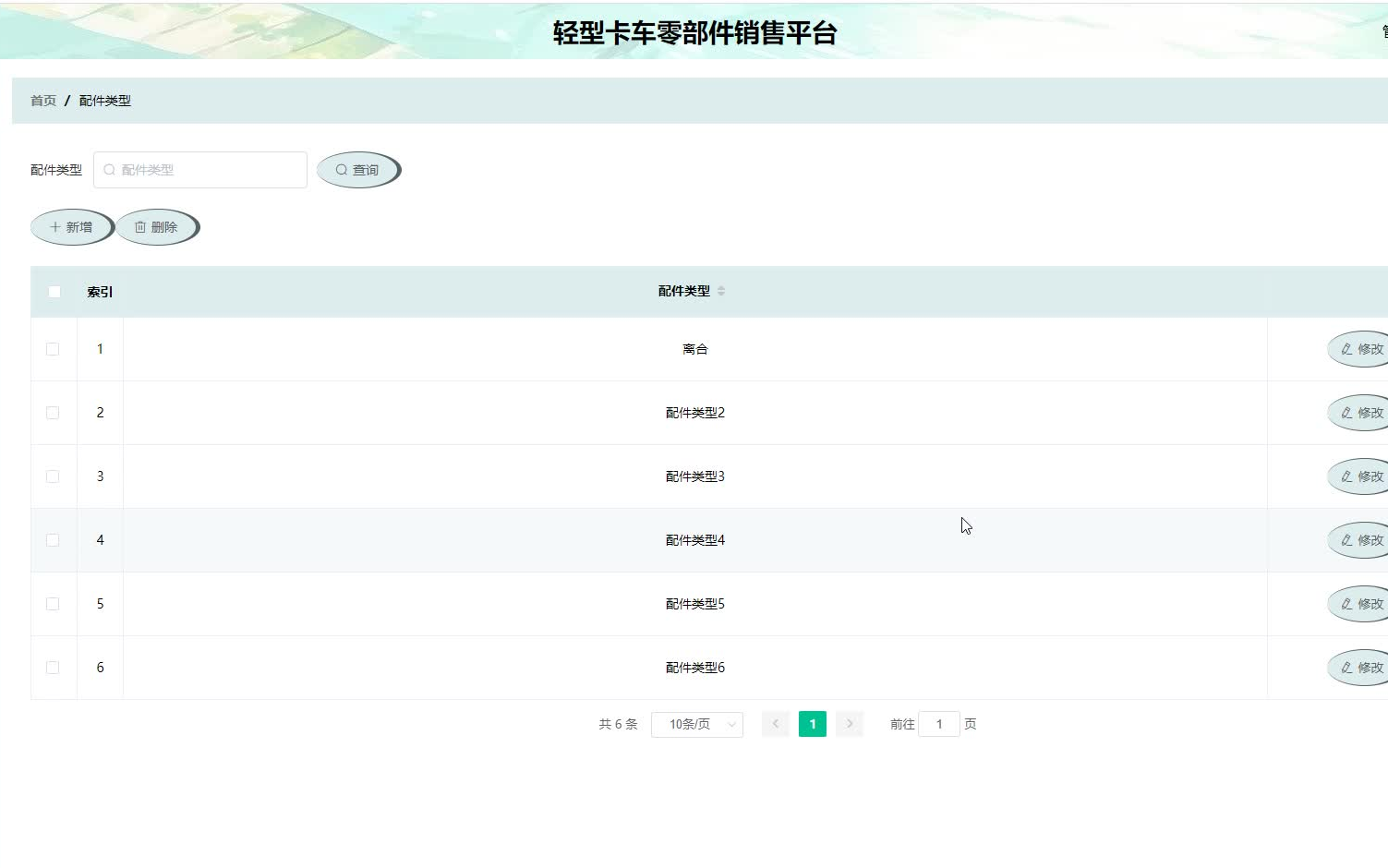Image resolution: width=1388 pixels, height=868 pixels.
Task: Go to next page arrow
Action: tap(850, 724)
